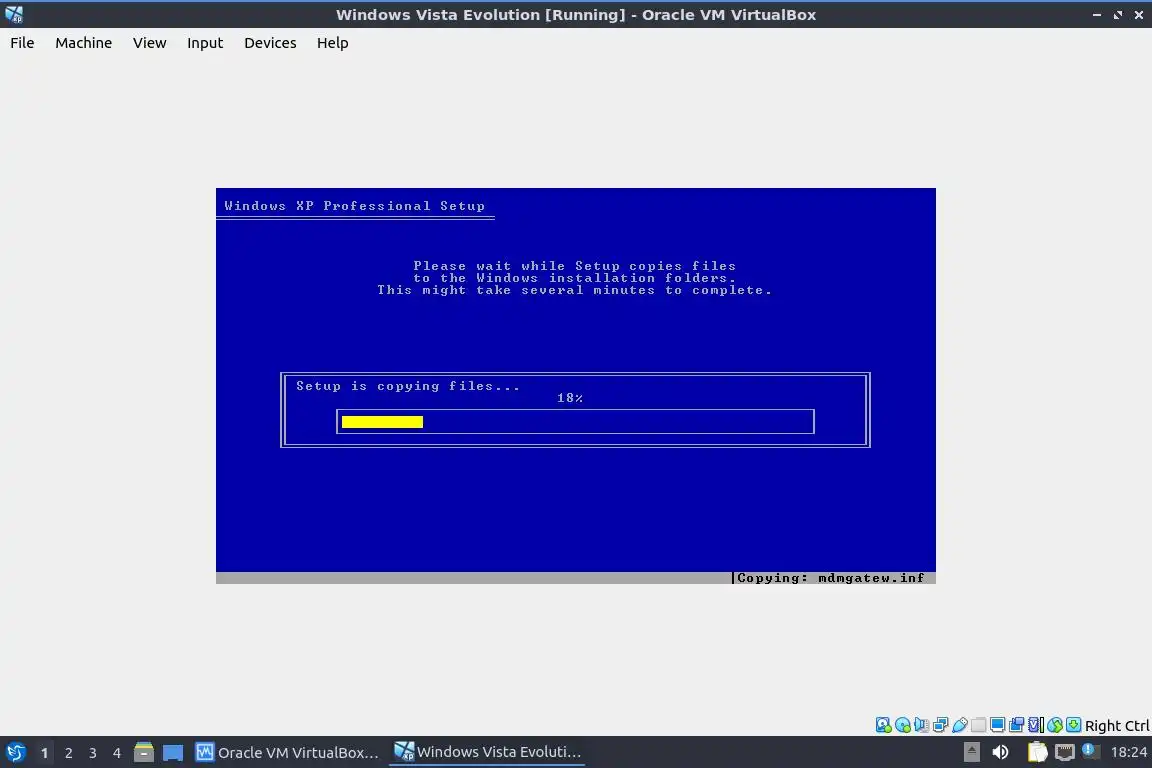Image resolution: width=1152 pixels, height=768 pixels.
Task: Click the optical disc status icon
Action: (x=902, y=725)
